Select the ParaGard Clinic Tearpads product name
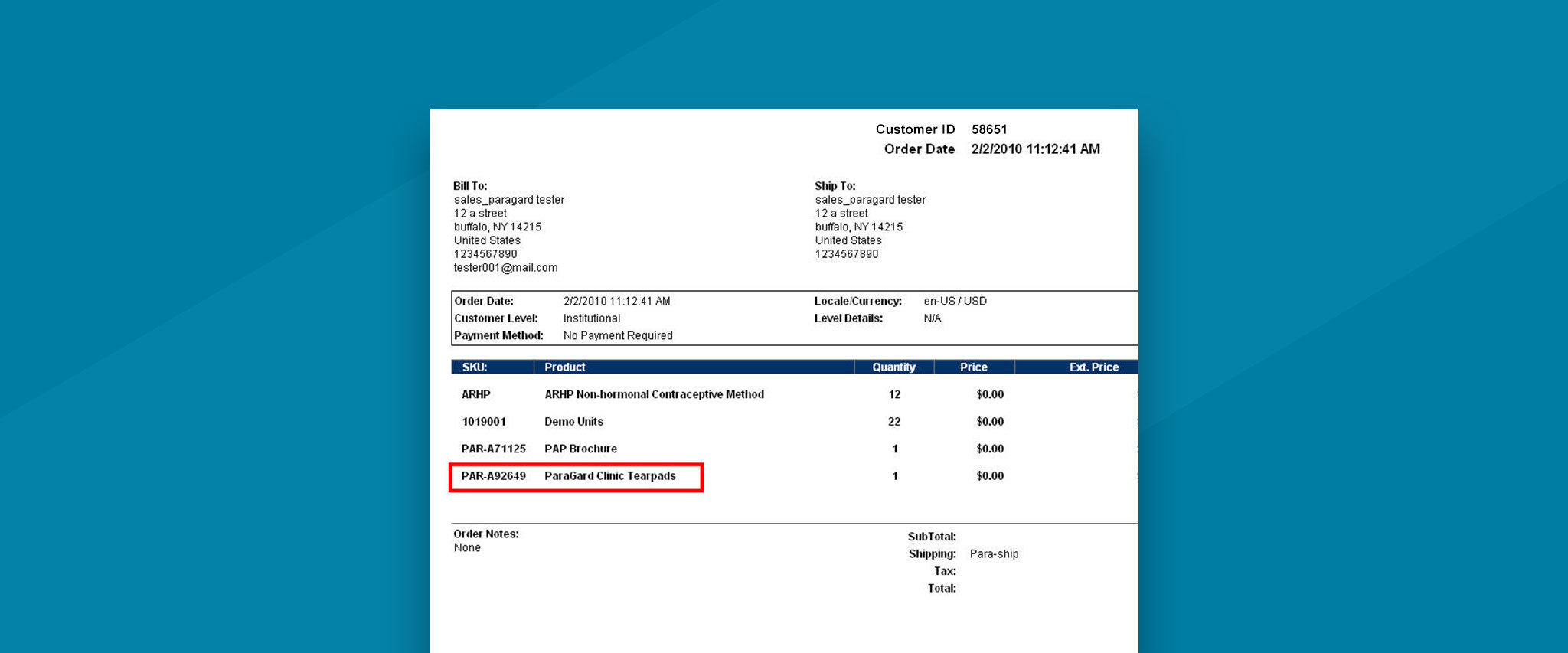 (x=610, y=476)
